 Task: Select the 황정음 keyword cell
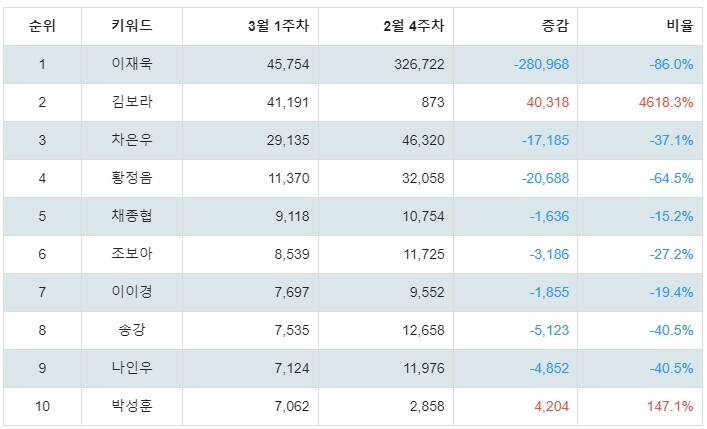[132, 178]
